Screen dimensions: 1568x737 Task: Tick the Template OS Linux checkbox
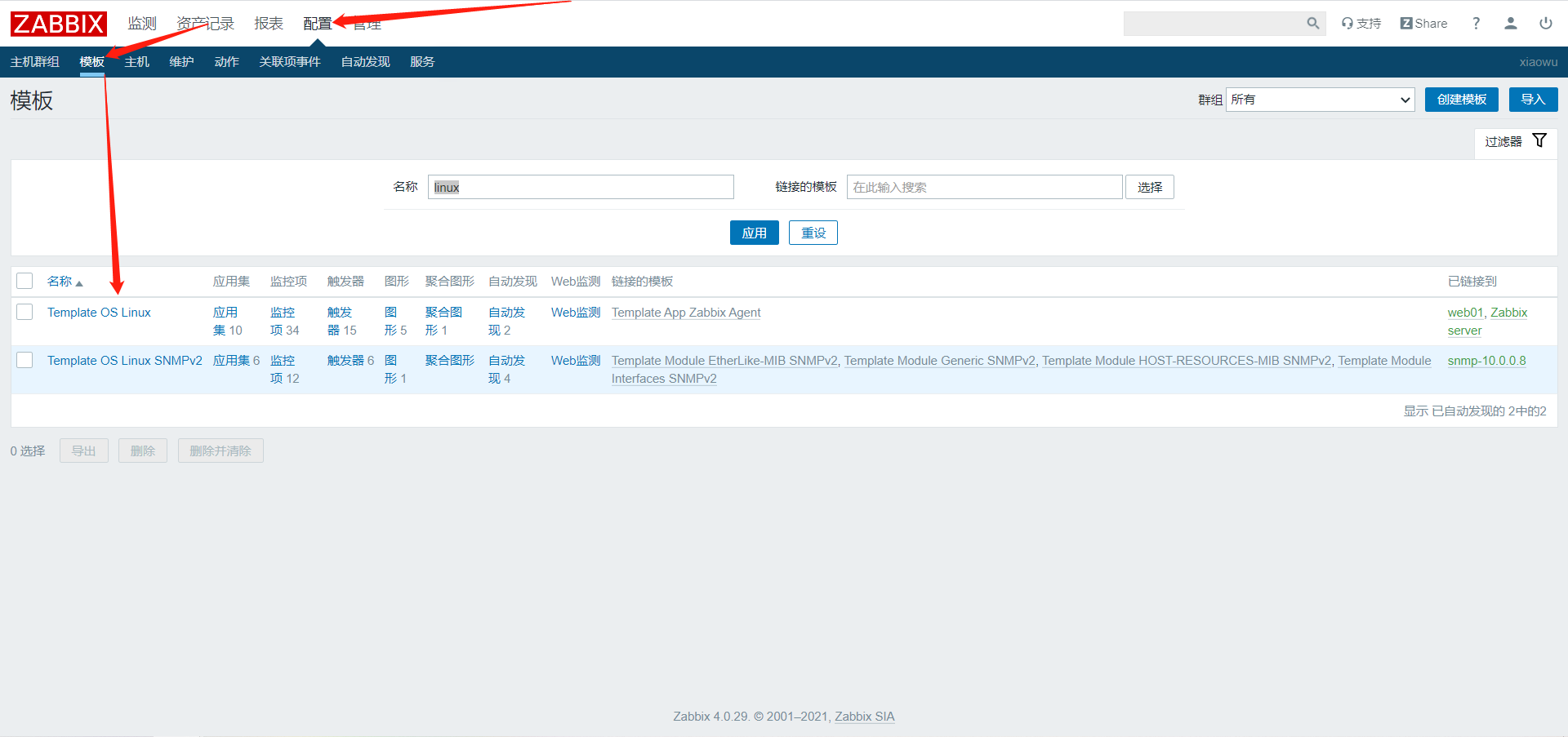coord(24,312)
